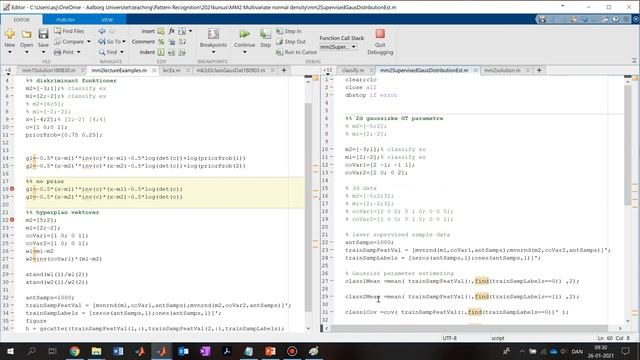
Task: Click the green Continue arrow
Action: click(244, 34)
